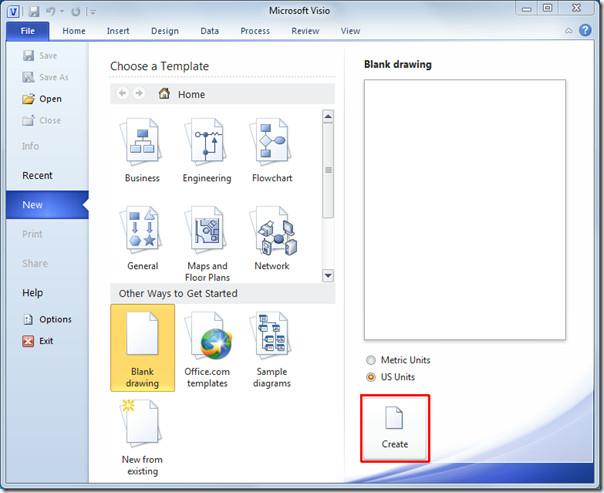Open the Business template category

pyautogui.click(x=142, y=151)
